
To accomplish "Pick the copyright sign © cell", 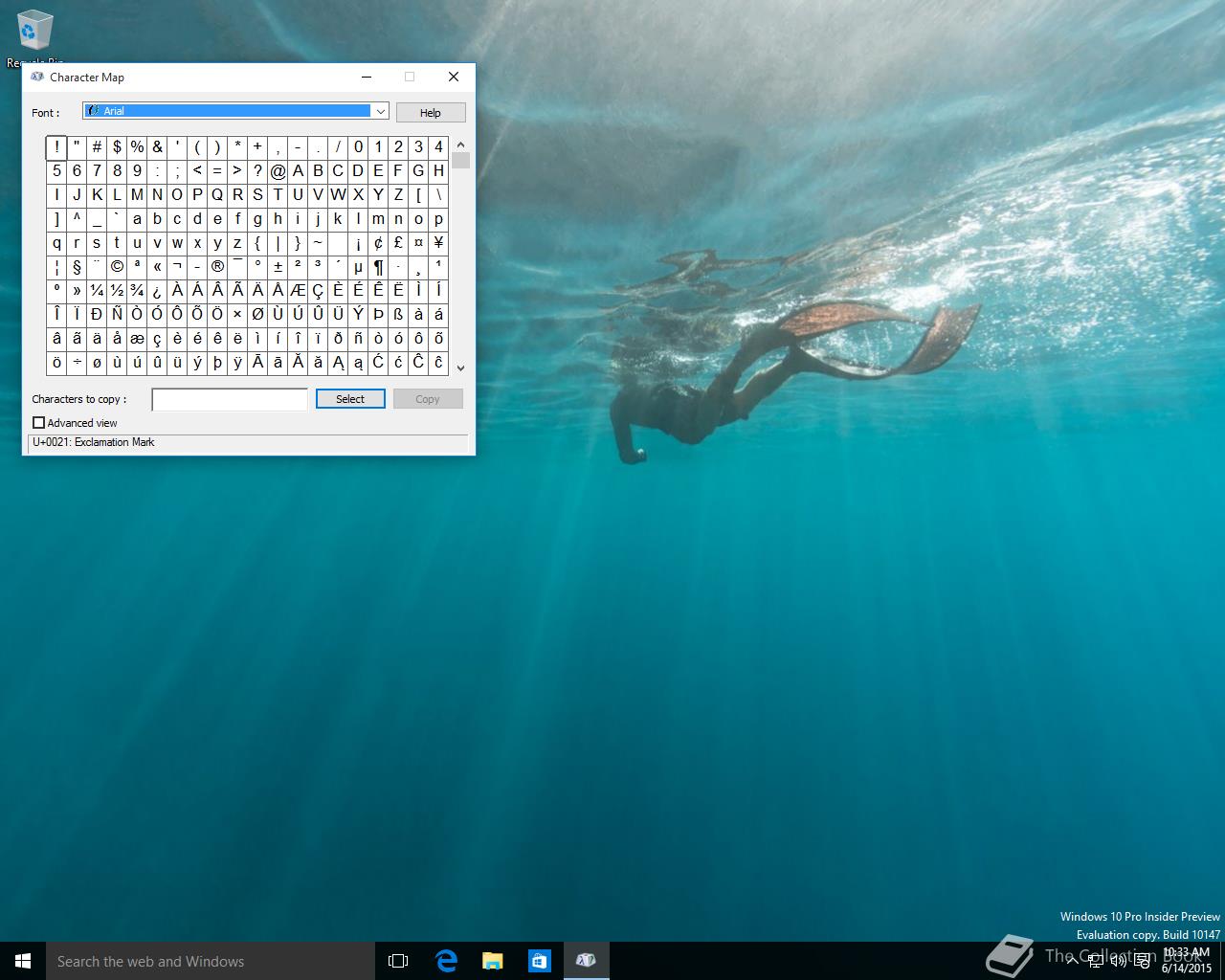I will 117,266.
